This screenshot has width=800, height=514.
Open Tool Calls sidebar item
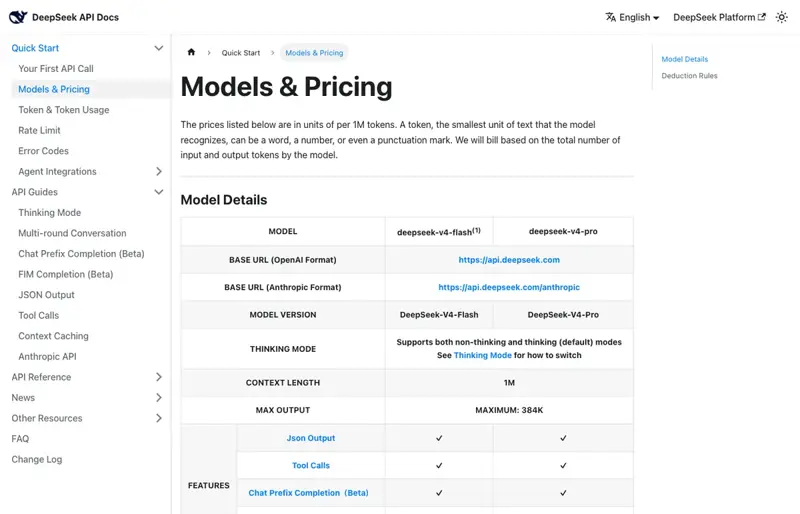[x=39, y=315]
